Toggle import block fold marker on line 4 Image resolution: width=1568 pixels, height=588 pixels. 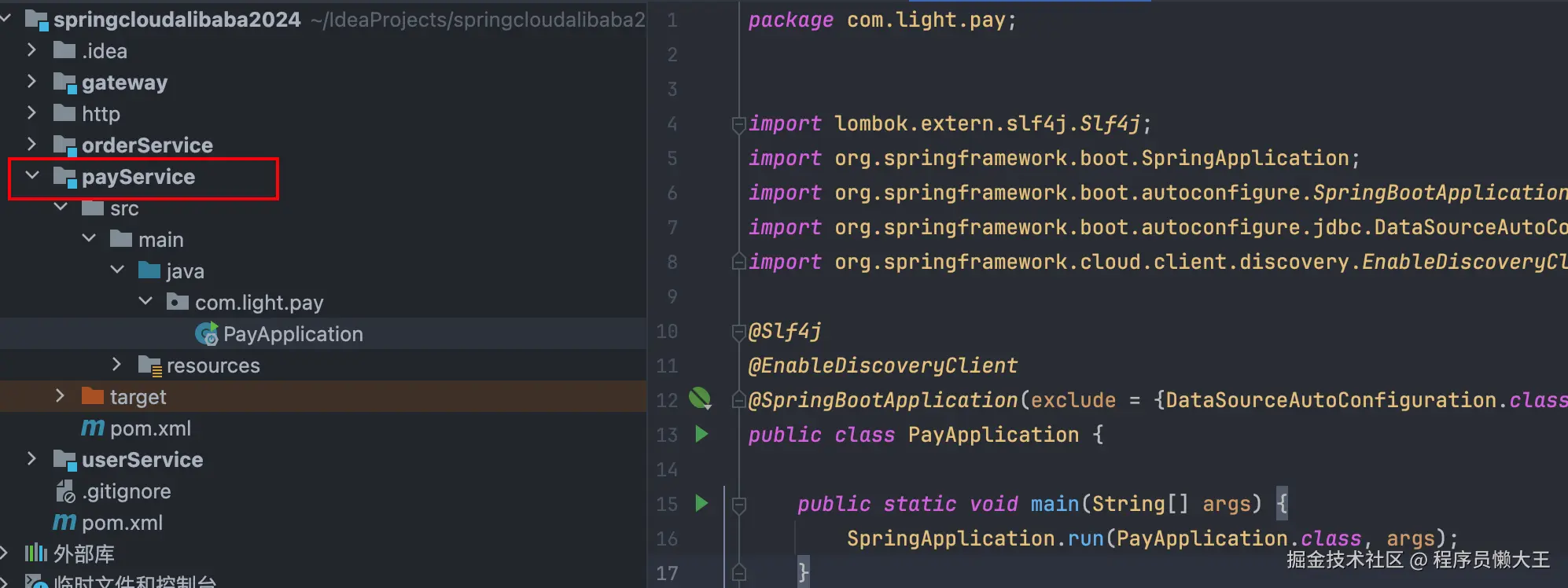738,124
